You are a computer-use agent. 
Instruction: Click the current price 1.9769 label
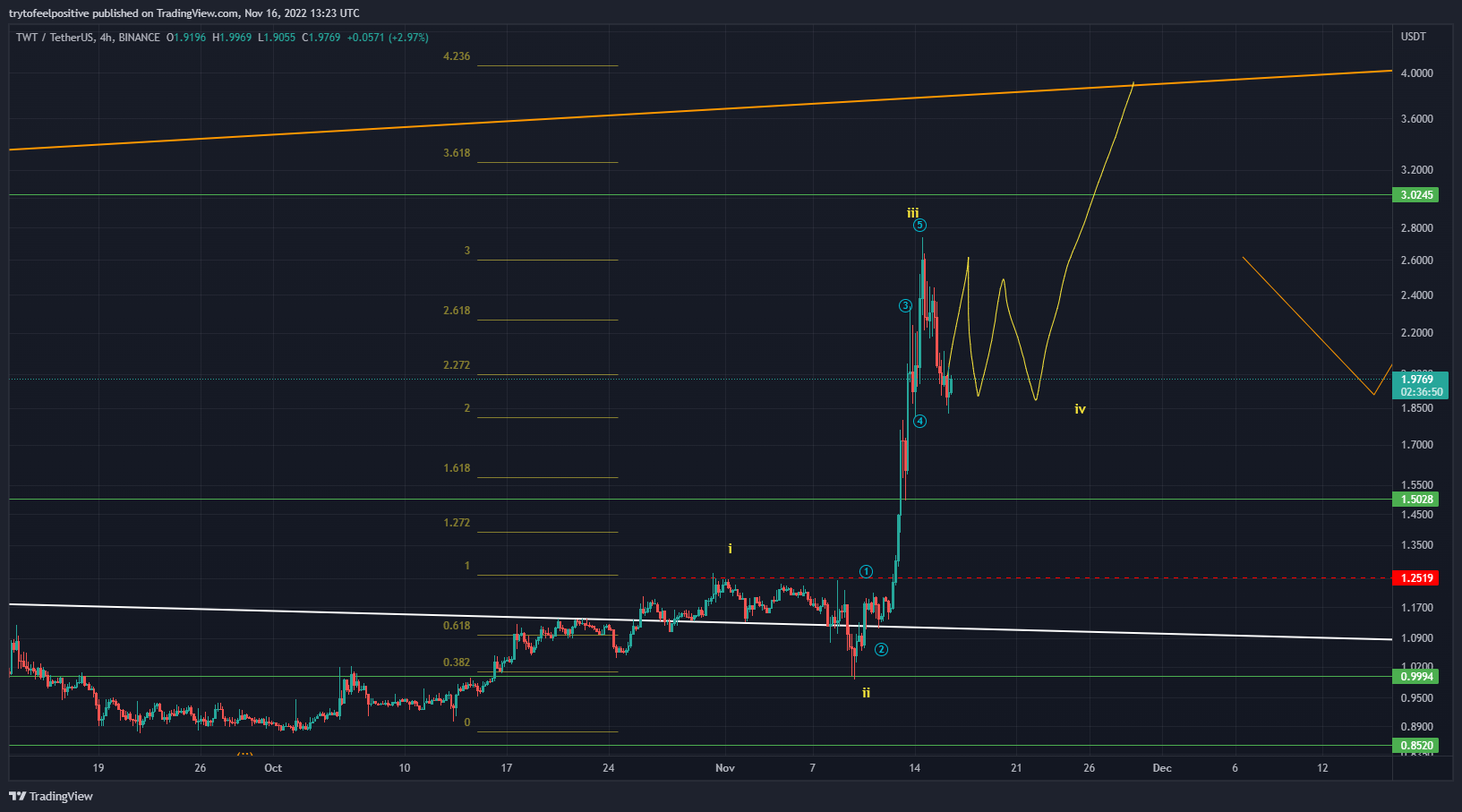(x=1420, y=386)
